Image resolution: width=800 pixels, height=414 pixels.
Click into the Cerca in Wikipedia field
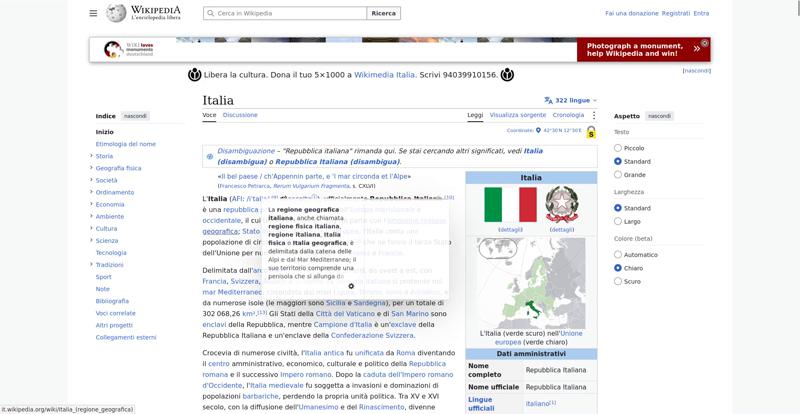[285, 13]
